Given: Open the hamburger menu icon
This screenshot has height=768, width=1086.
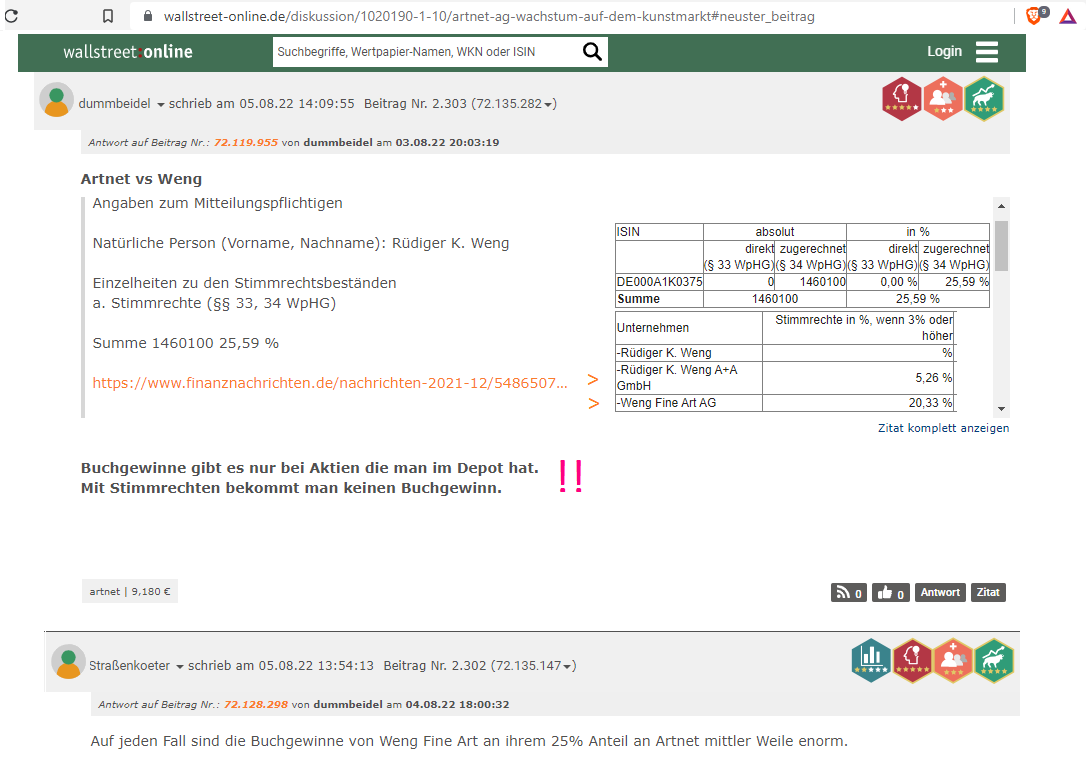Looking at the screenshot, I should 987,52.
